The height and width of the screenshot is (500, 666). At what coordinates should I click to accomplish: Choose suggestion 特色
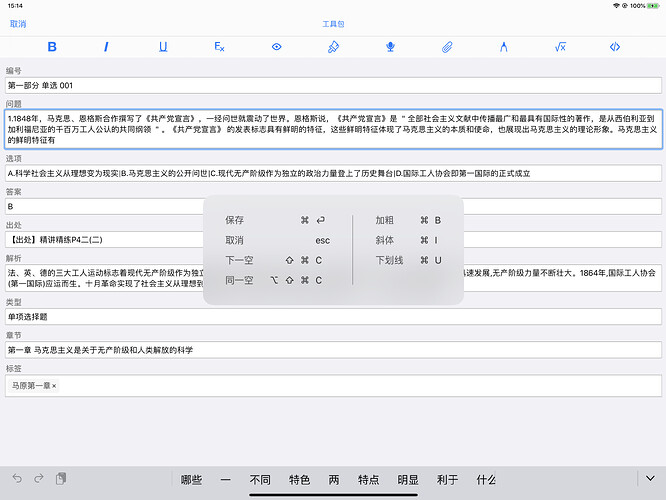click(299, 480)
